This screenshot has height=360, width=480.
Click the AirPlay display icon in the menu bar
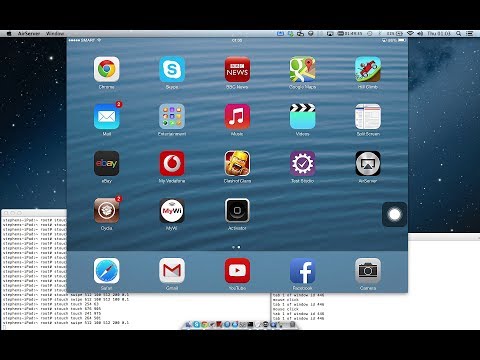[330, 34]
